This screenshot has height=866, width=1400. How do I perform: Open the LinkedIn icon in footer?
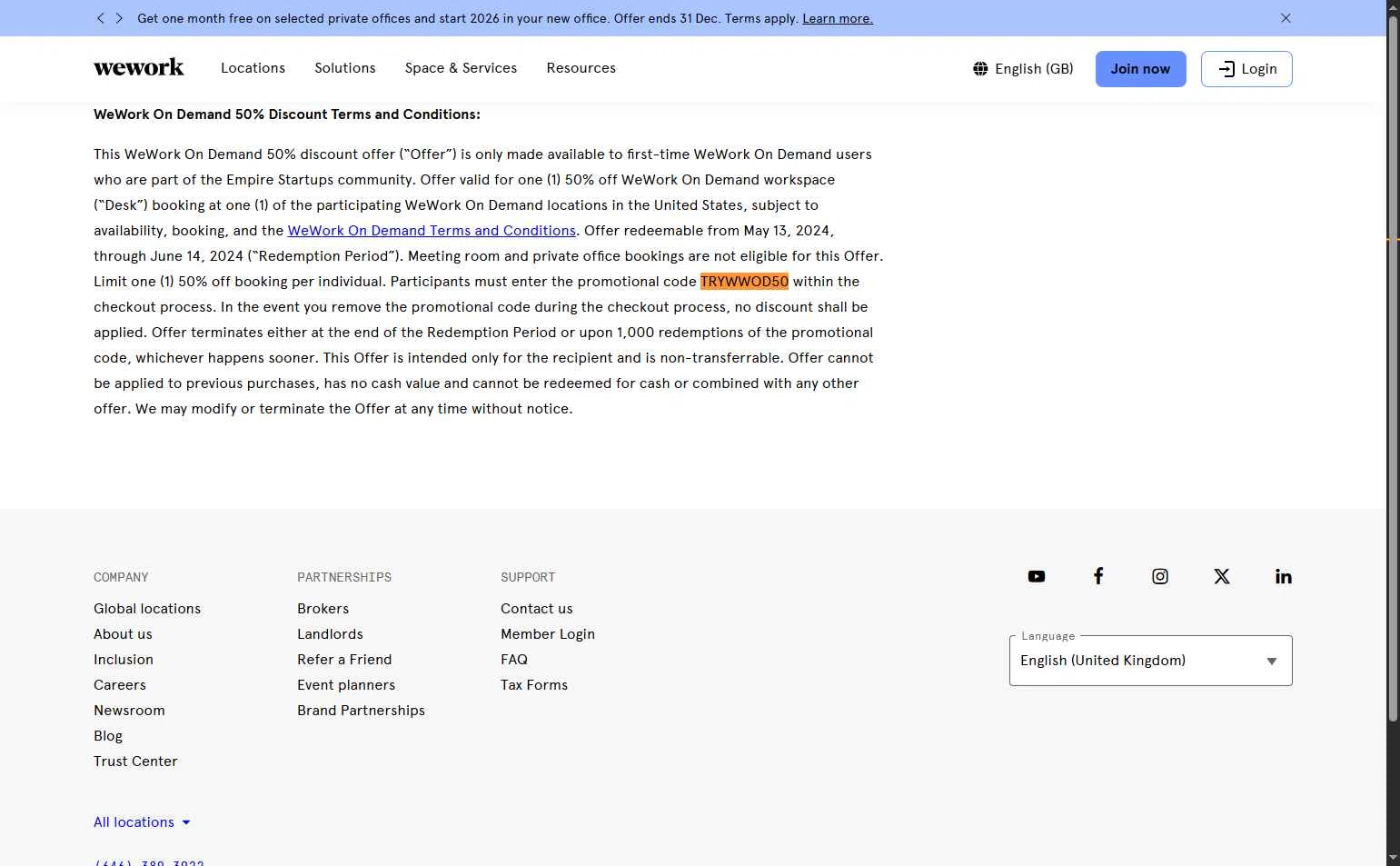1283,577
